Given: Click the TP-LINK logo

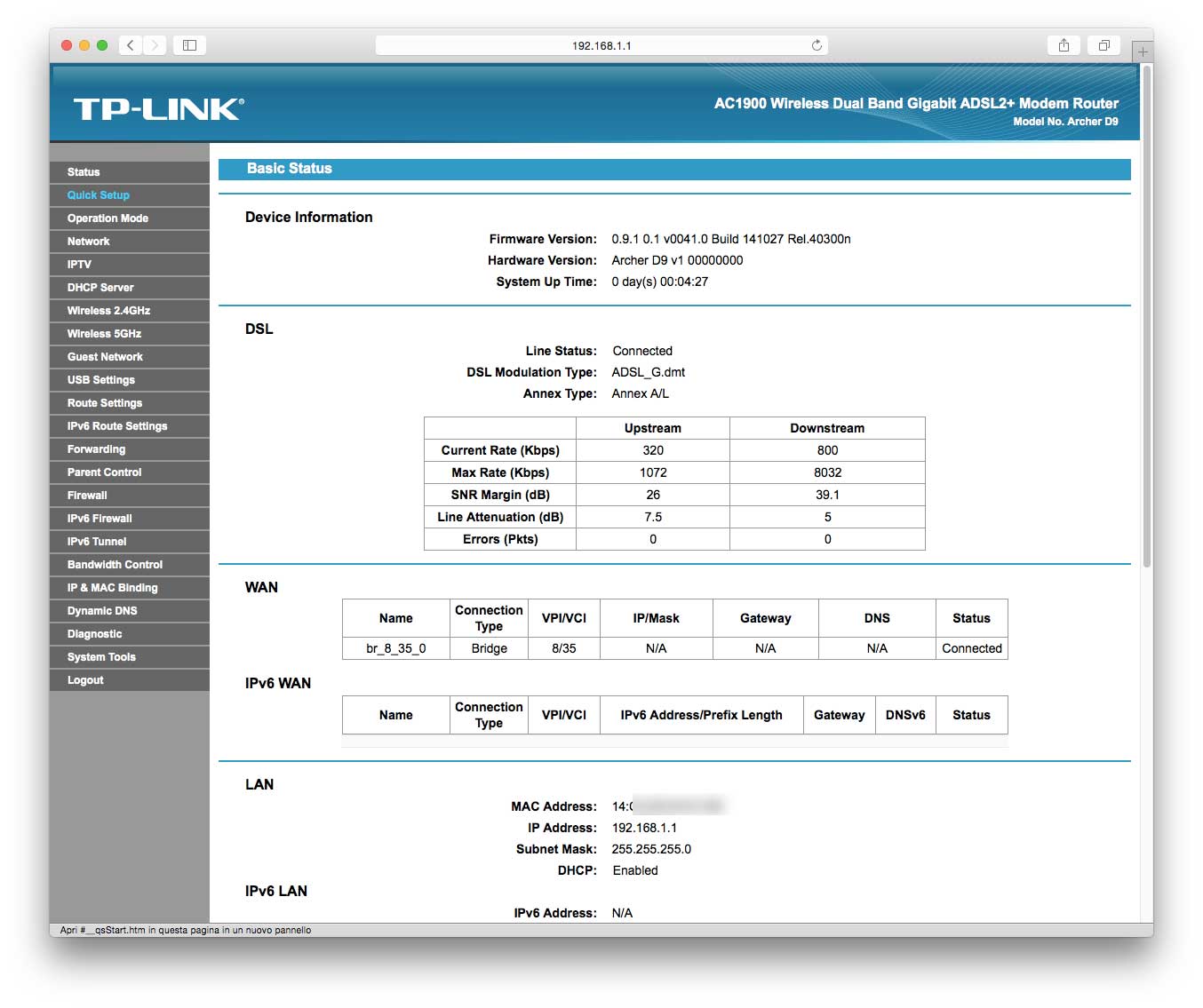Looking at the screenshot, I should [158, 109].
